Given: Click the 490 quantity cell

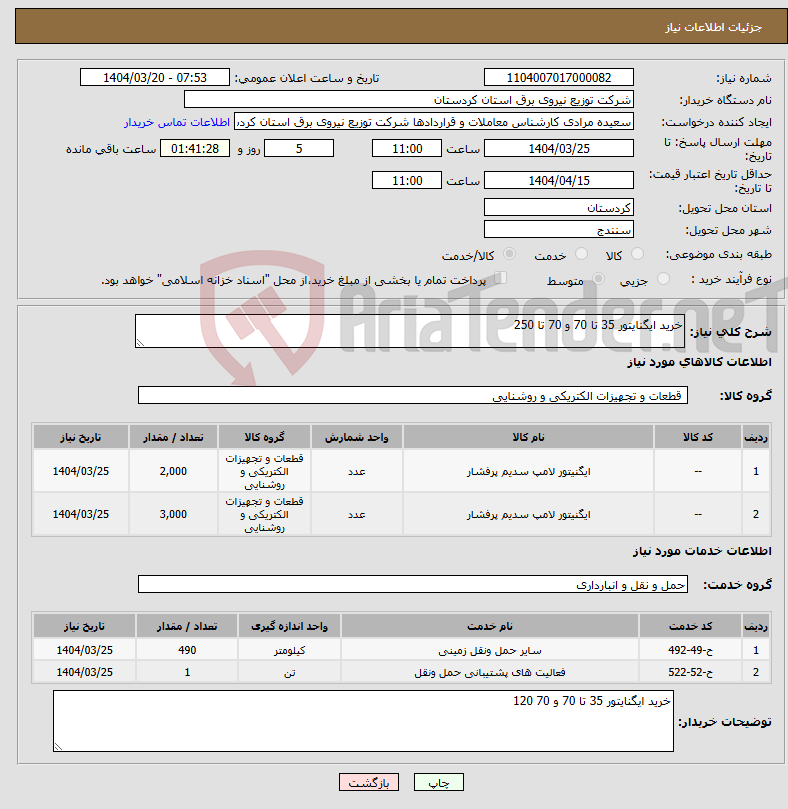Looking at the screenshot, I should (x=187, y=650).
